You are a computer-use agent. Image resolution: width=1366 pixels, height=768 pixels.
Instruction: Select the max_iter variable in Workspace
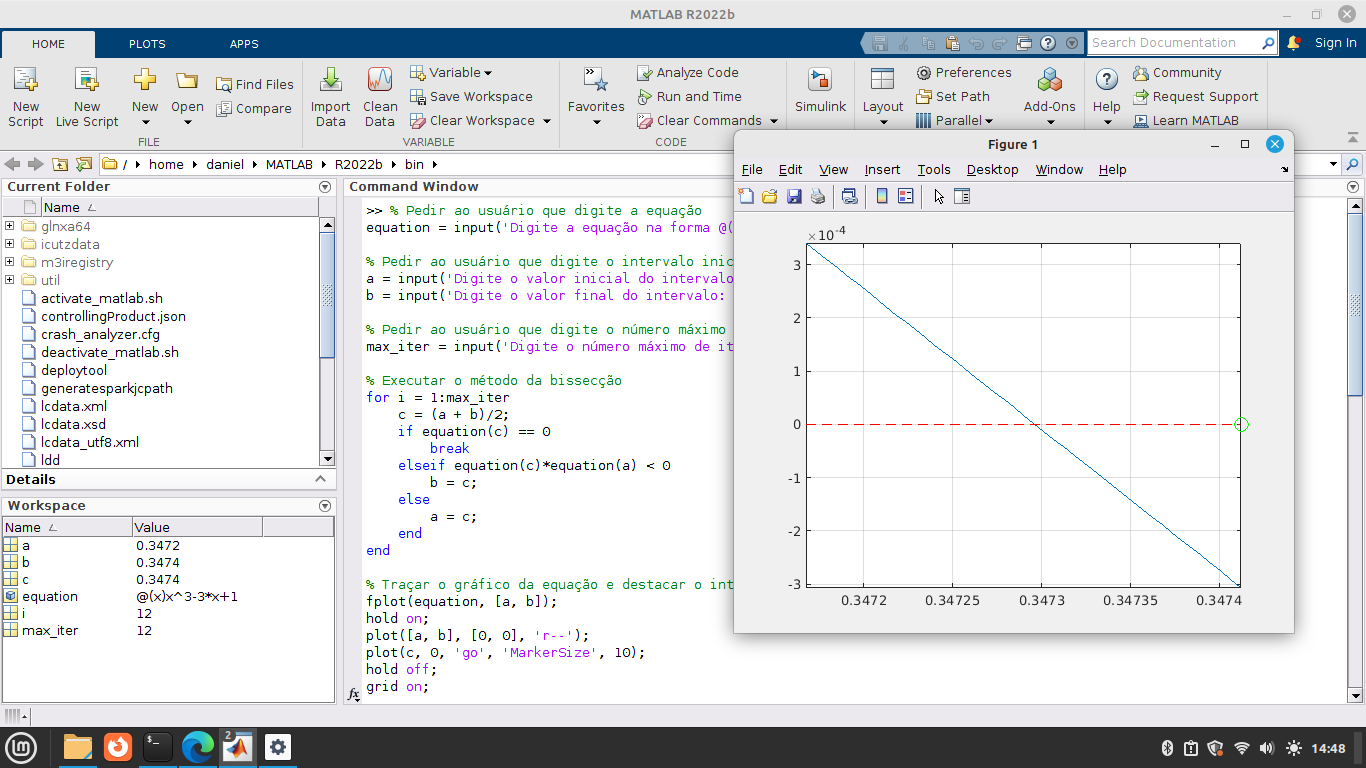[x=50, y=630]
